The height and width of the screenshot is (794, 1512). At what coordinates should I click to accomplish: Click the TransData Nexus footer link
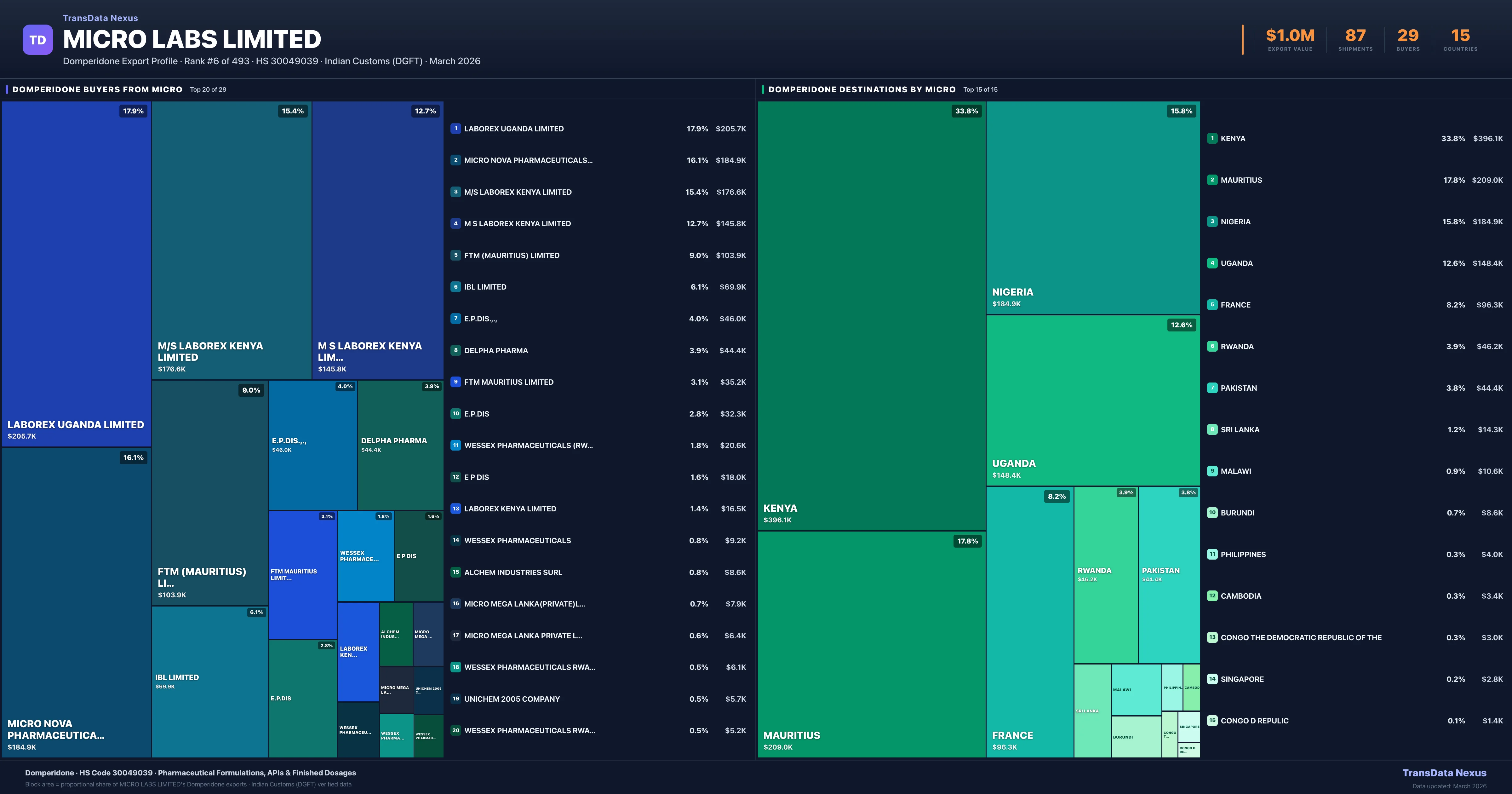point(1444,773)
